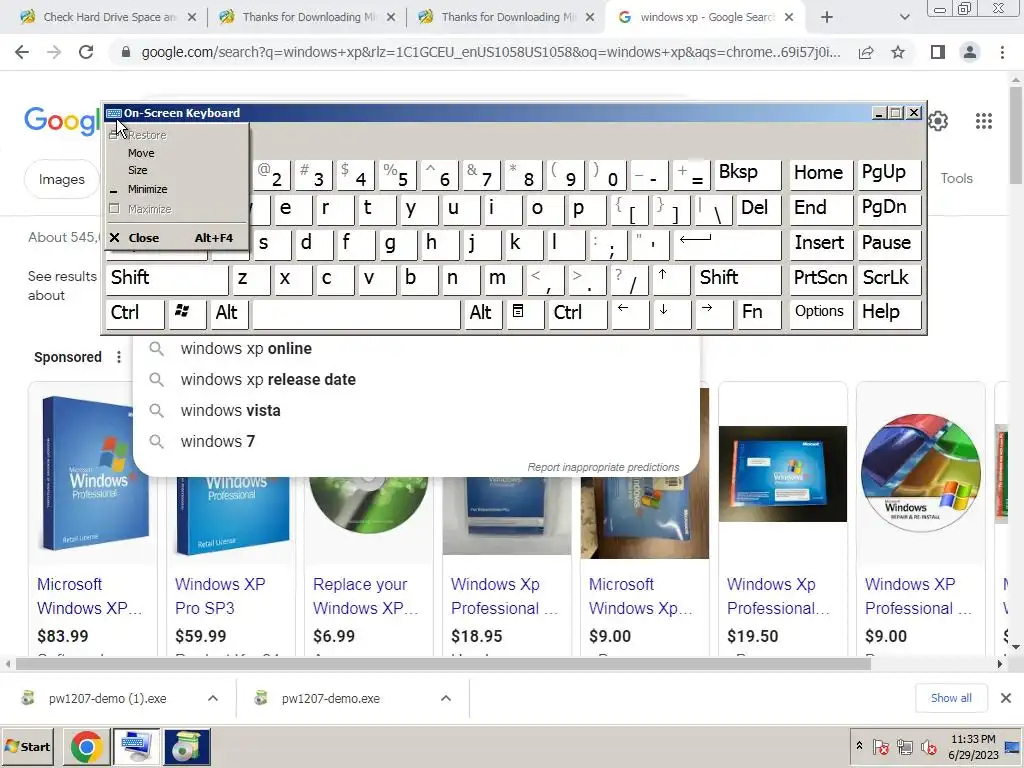Switch to Check Hard Drive Space tab
Viewport: 1024px width, 768px height.
pyautogui.click(x=109, y=18)
